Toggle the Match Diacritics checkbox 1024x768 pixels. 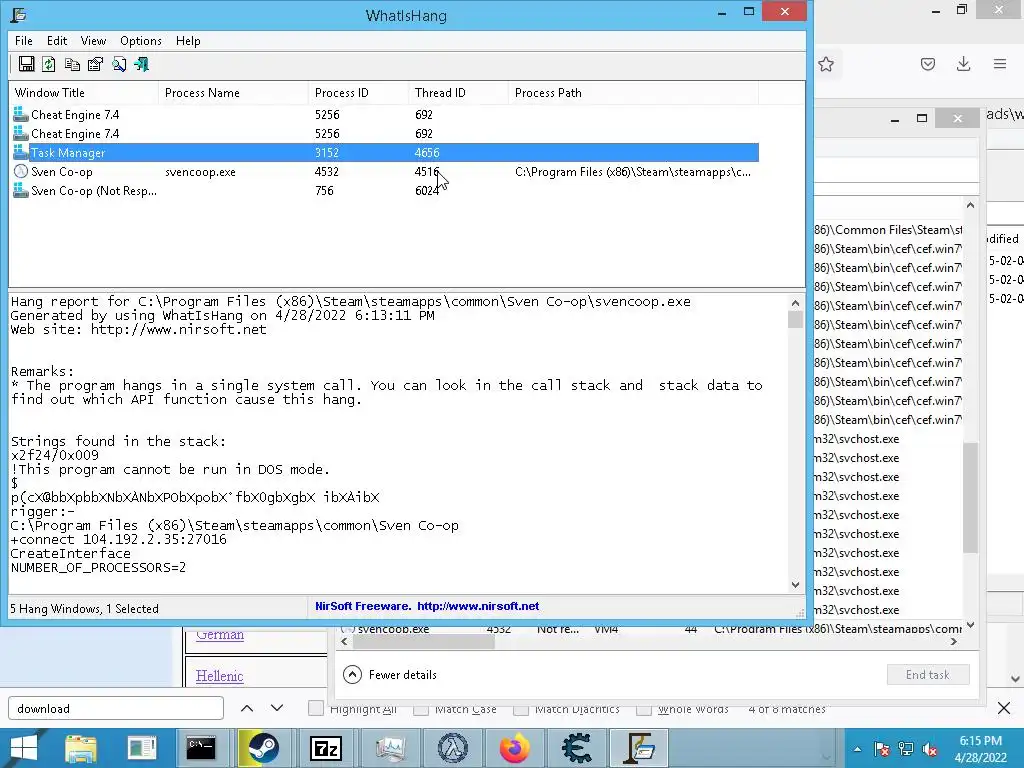pyautogui.click(x=520, y=709)
